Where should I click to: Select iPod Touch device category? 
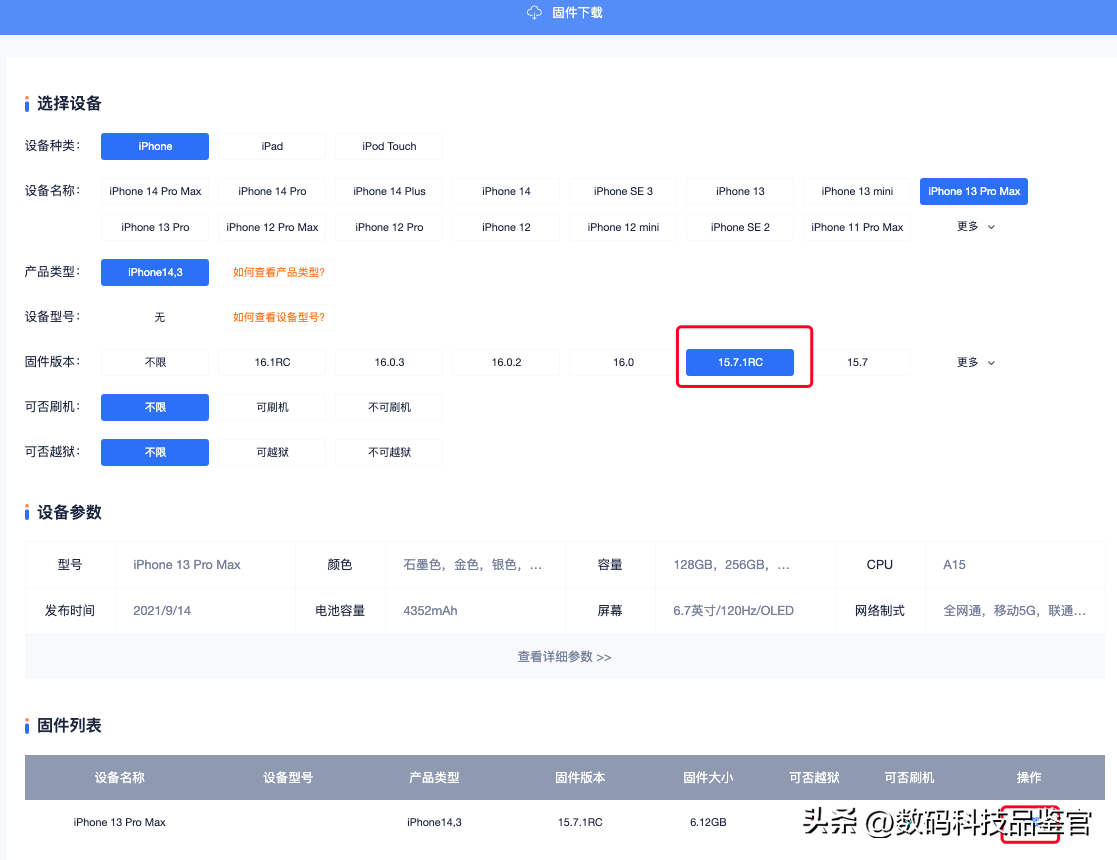click(x=389, y=146)
